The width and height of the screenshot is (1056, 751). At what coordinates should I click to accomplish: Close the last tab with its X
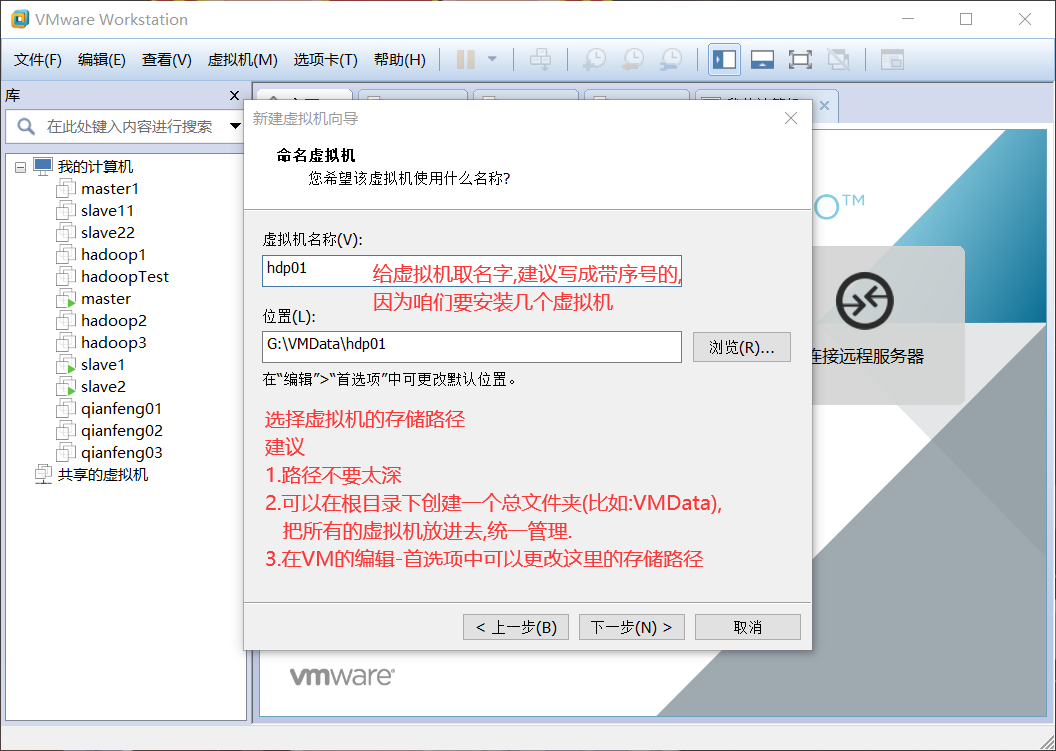point(824,106)
